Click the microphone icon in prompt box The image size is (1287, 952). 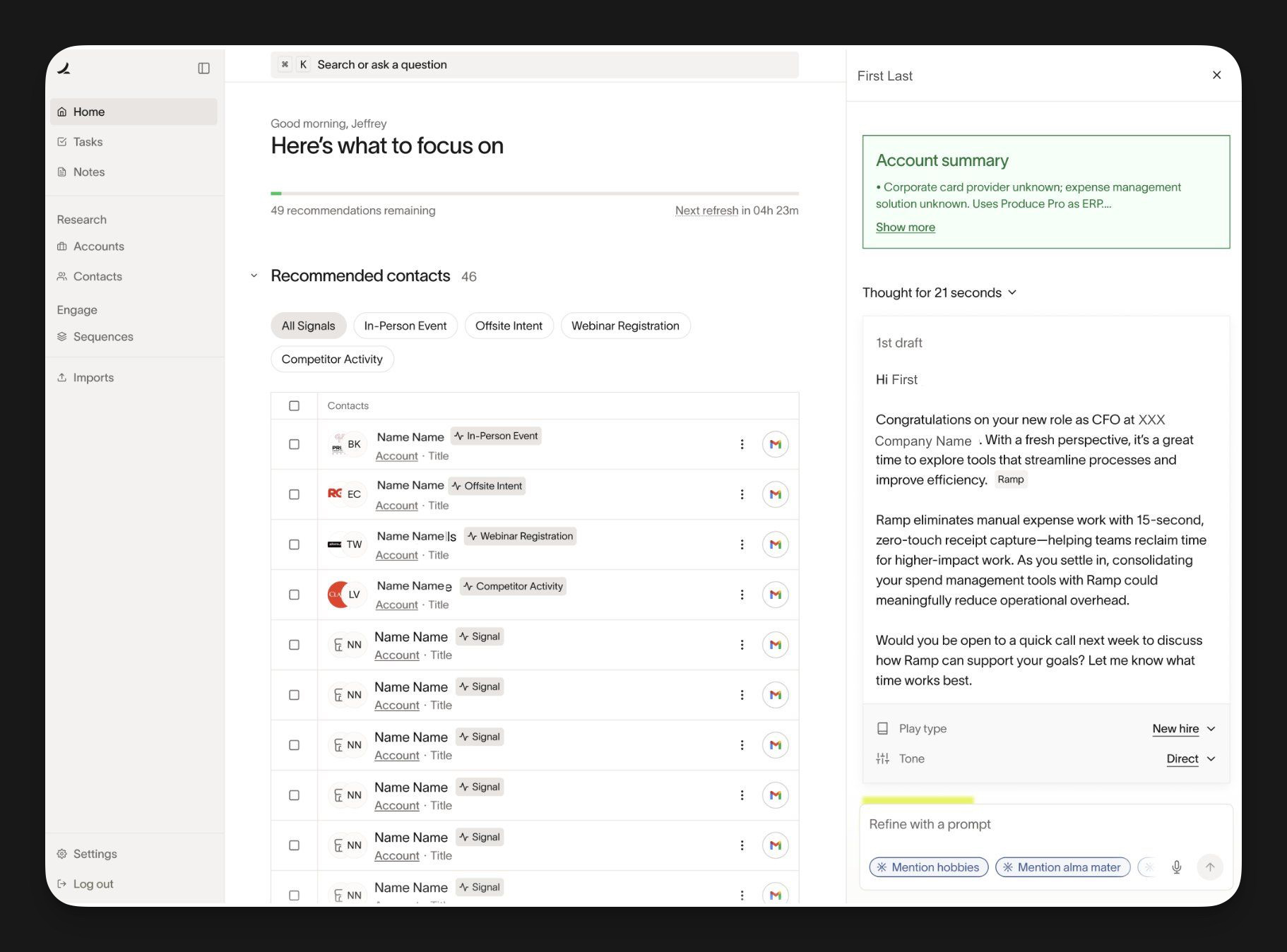click(x=1176, y=867)
